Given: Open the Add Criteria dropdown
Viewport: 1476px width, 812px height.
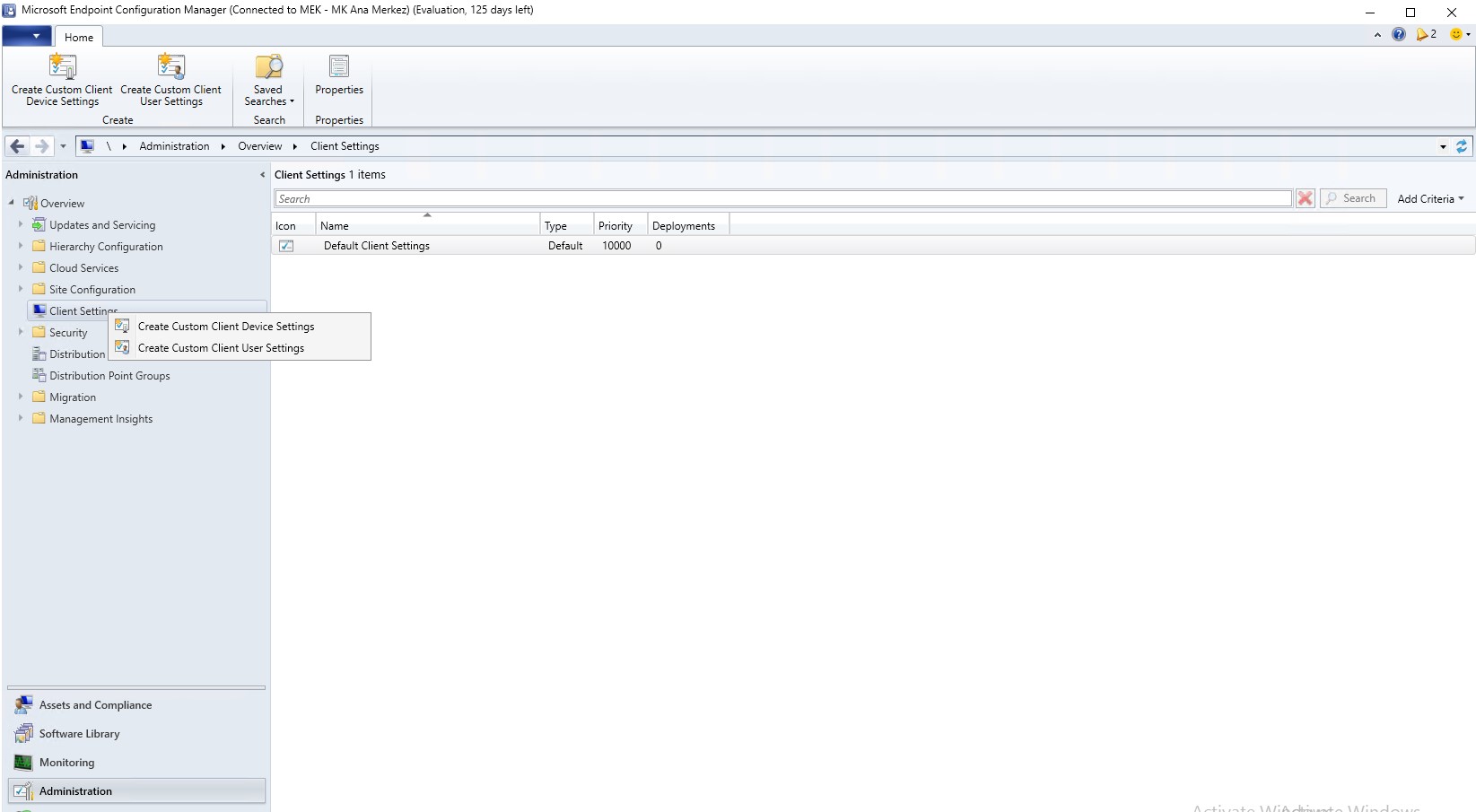Looking at the screenshot, I should (x=1430, y=198).
